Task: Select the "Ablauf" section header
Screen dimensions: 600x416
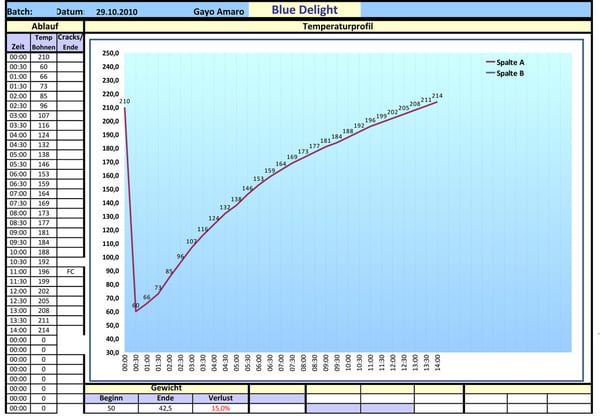Action: 45,26
